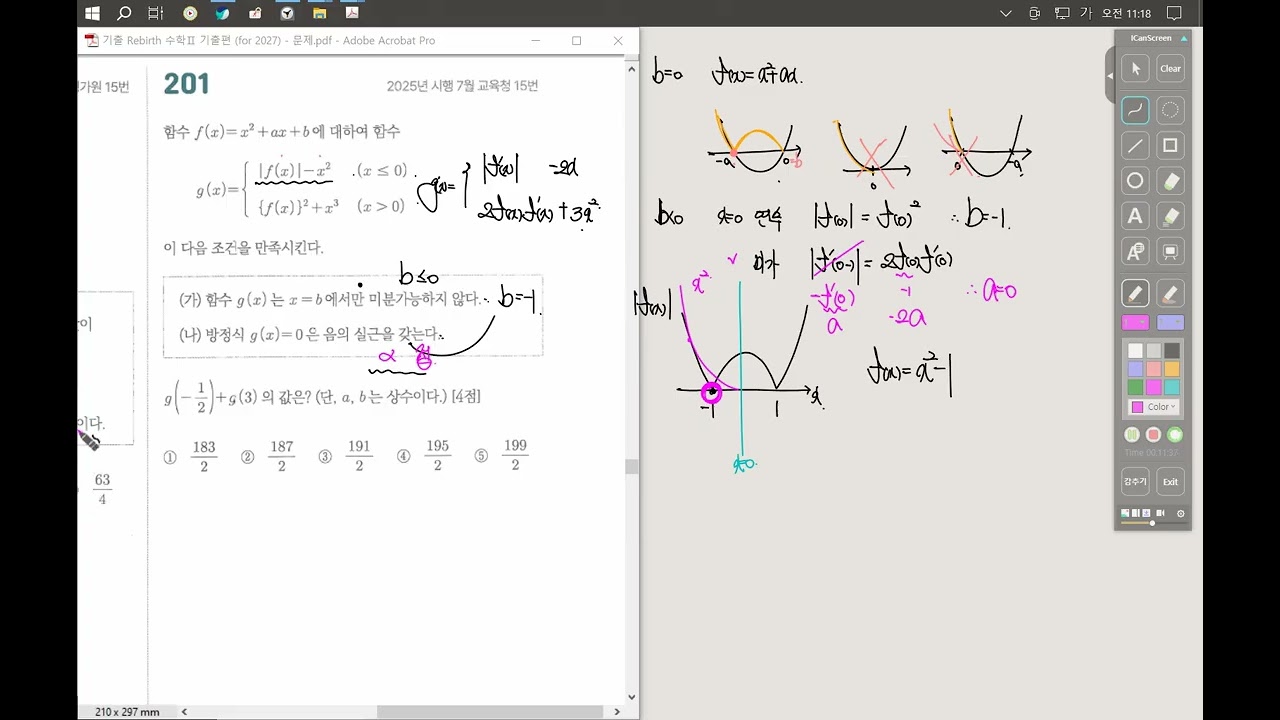This screenshot has width=1280, height=720.
Task: Open the clock showing 오전 11:18
Action: [1126, 13]
